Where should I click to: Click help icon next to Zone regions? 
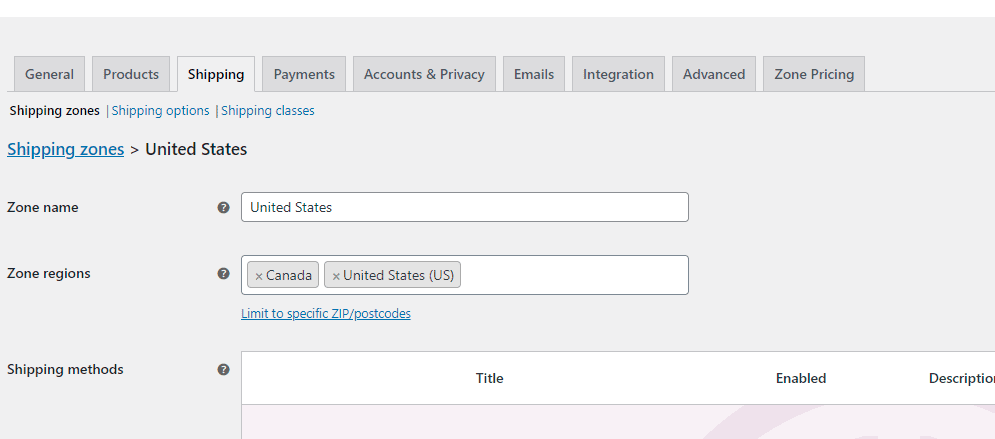pyautogui.click(x=223, y=273)
